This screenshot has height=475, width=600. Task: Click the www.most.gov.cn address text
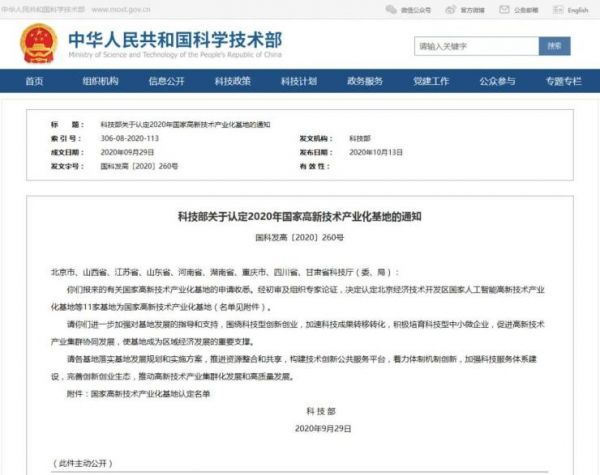tap(121, 9)
